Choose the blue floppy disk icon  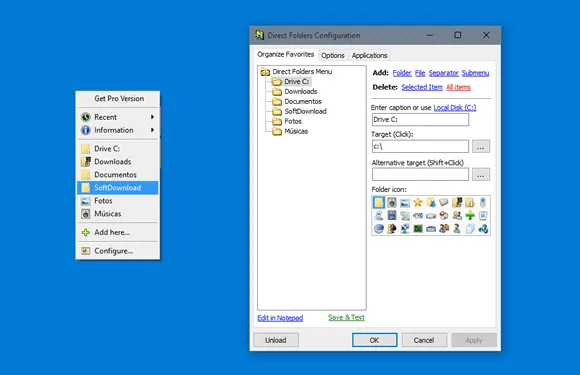[392, 215]
